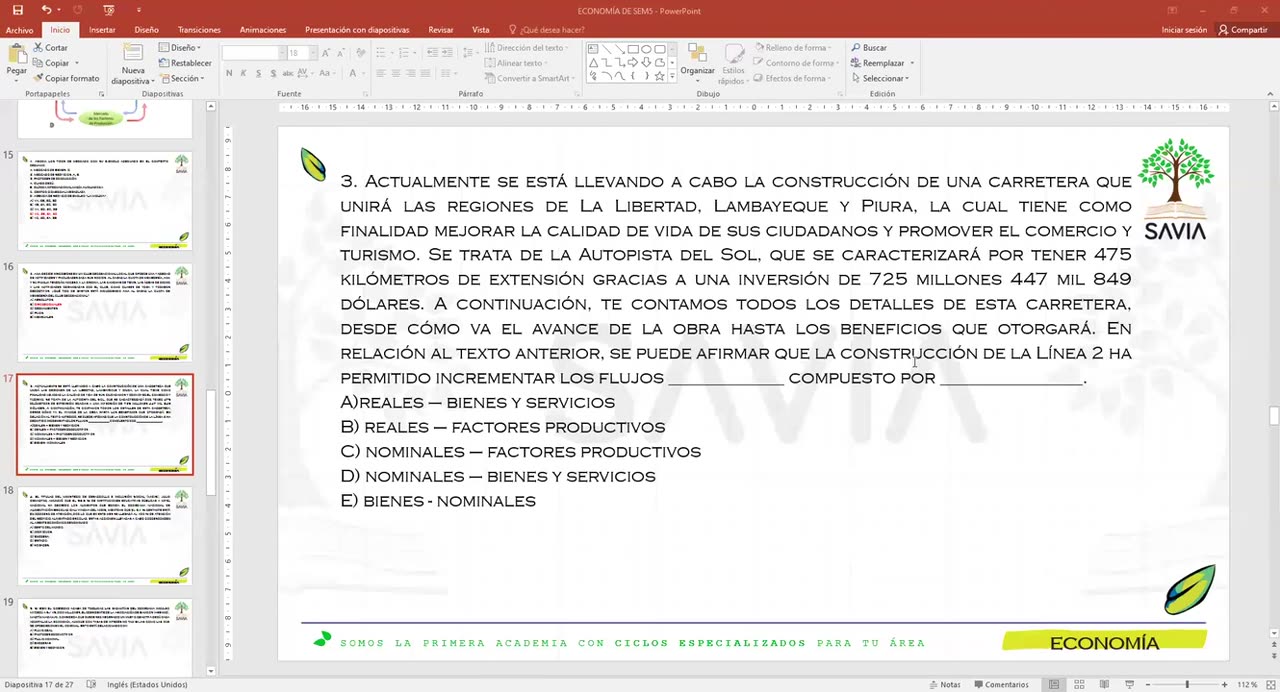
Task: Click the Nueva diapositiva slide icon
Action: [x=133, y=54]
